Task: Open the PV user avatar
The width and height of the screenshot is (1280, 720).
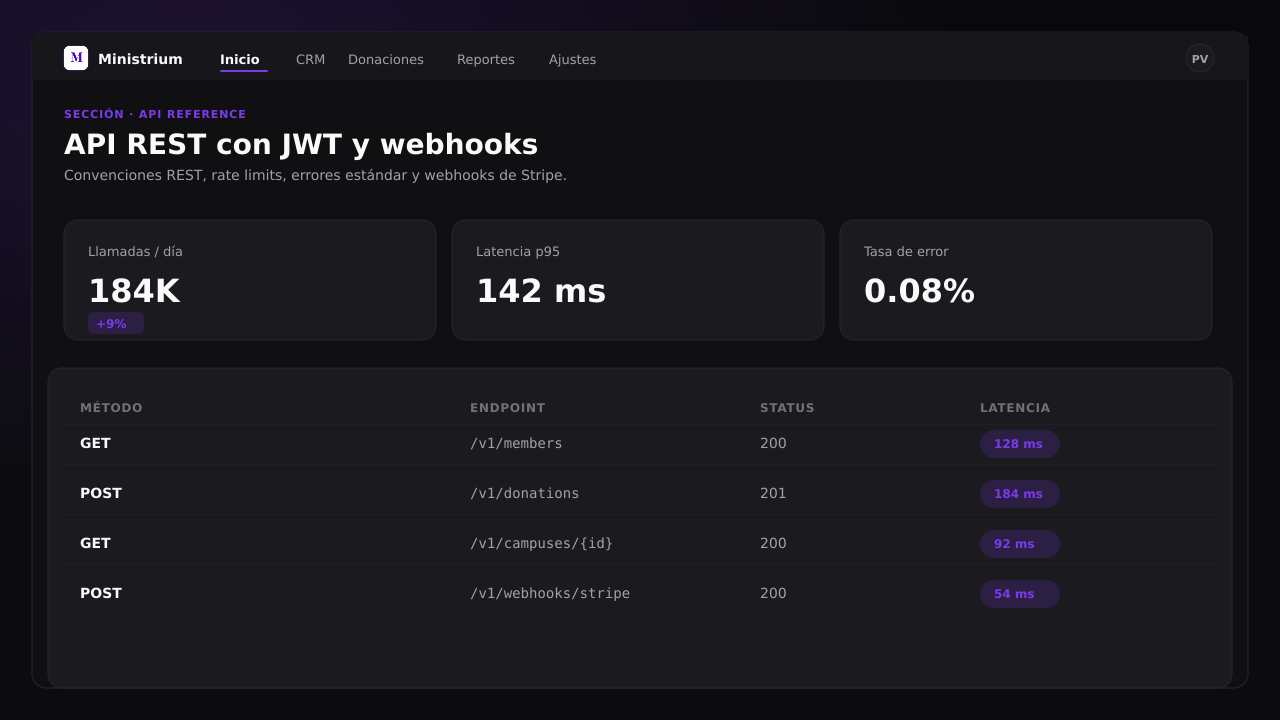Action: (x=1200, y=59)
